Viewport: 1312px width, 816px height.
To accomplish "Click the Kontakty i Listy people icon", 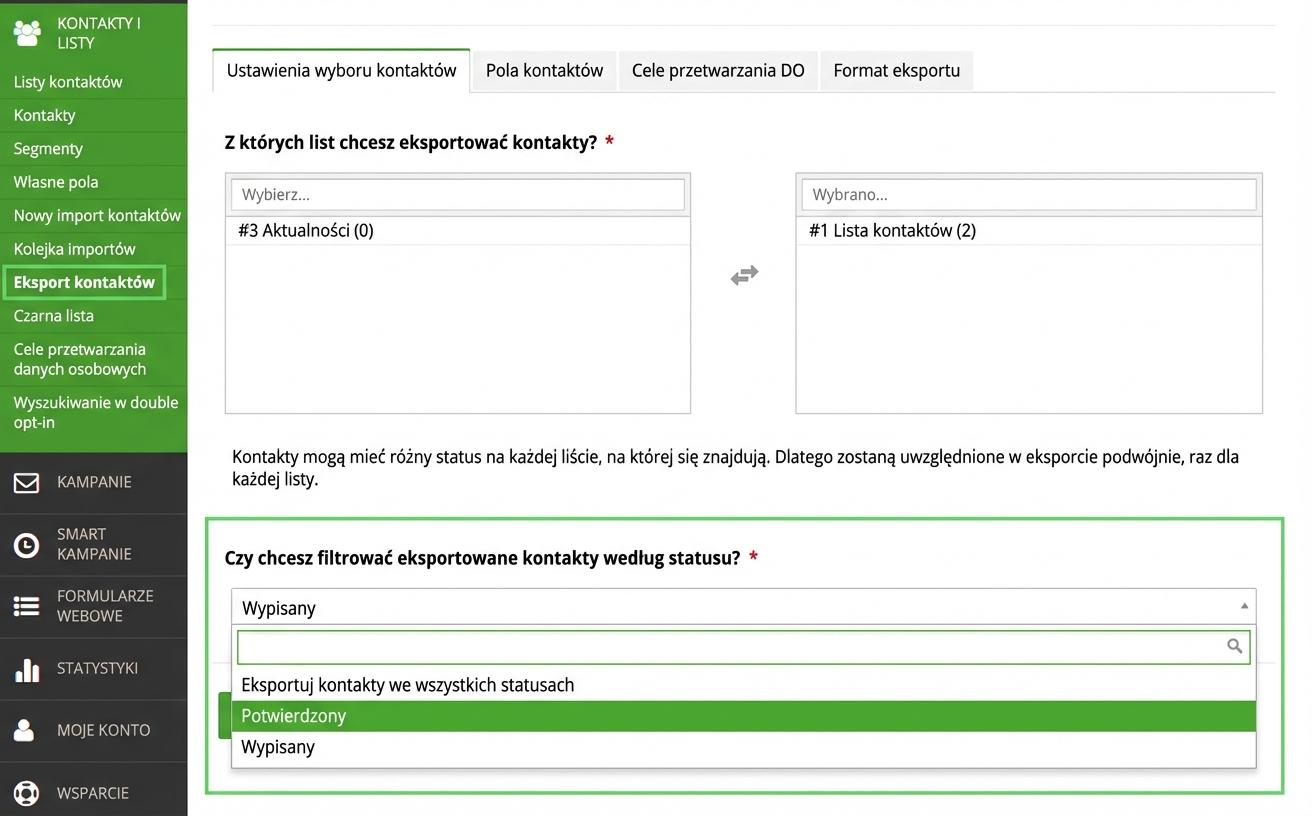I will (27, 33).
